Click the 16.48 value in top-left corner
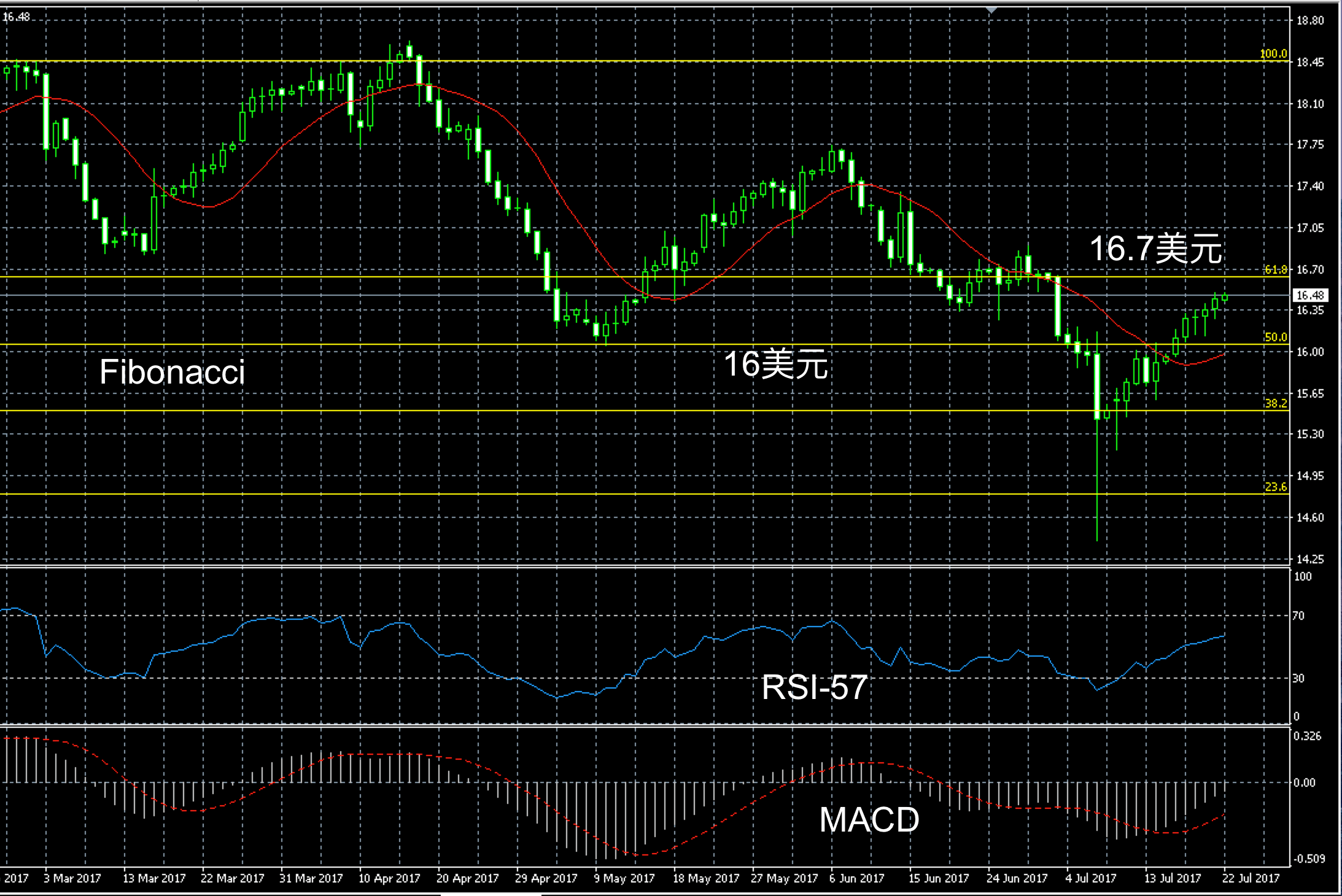The height and width of the screenshot is (896, 1342). click(x=16, y=17)
